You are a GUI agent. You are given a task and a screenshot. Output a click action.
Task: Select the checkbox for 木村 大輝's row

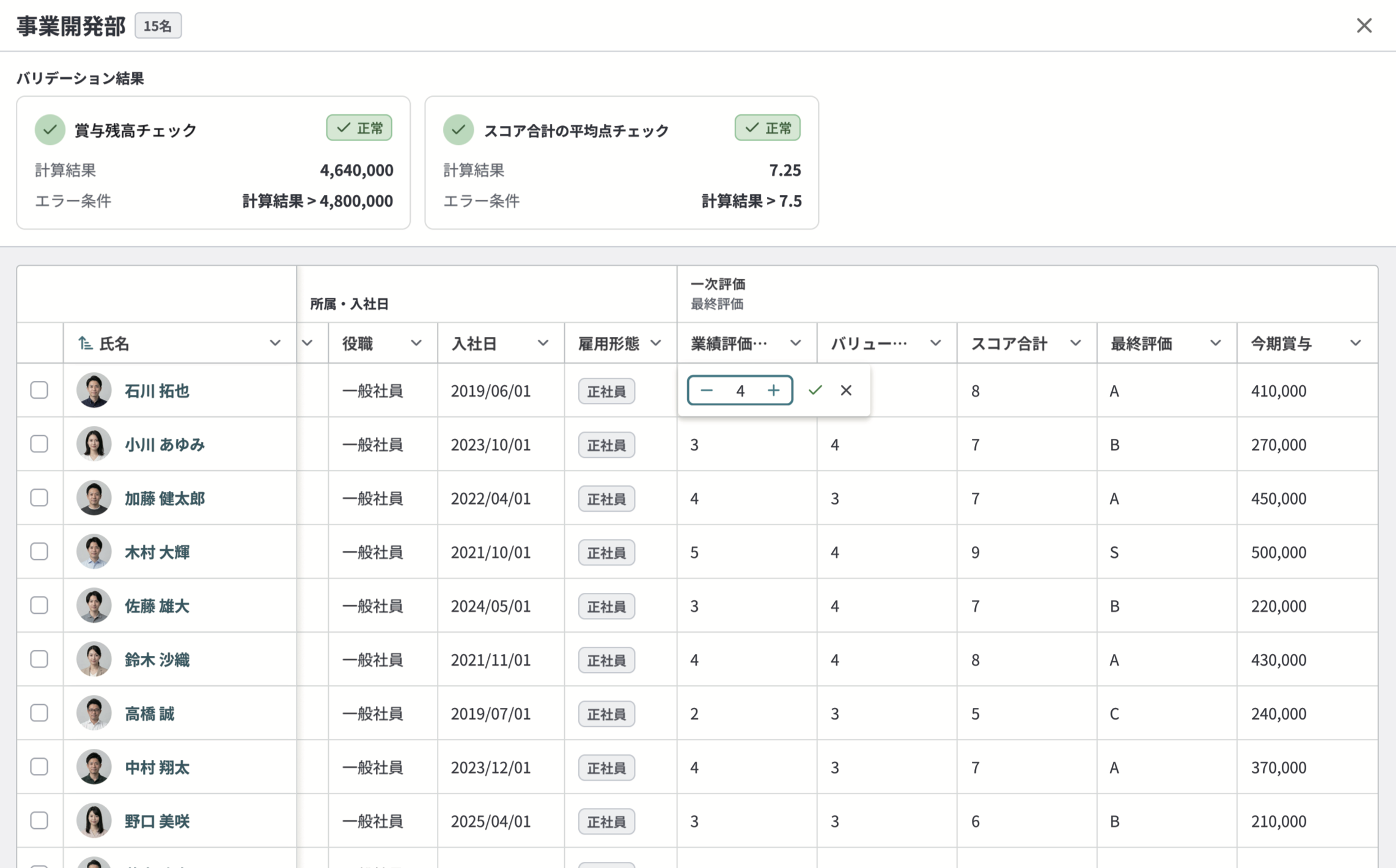click(39, 551)
